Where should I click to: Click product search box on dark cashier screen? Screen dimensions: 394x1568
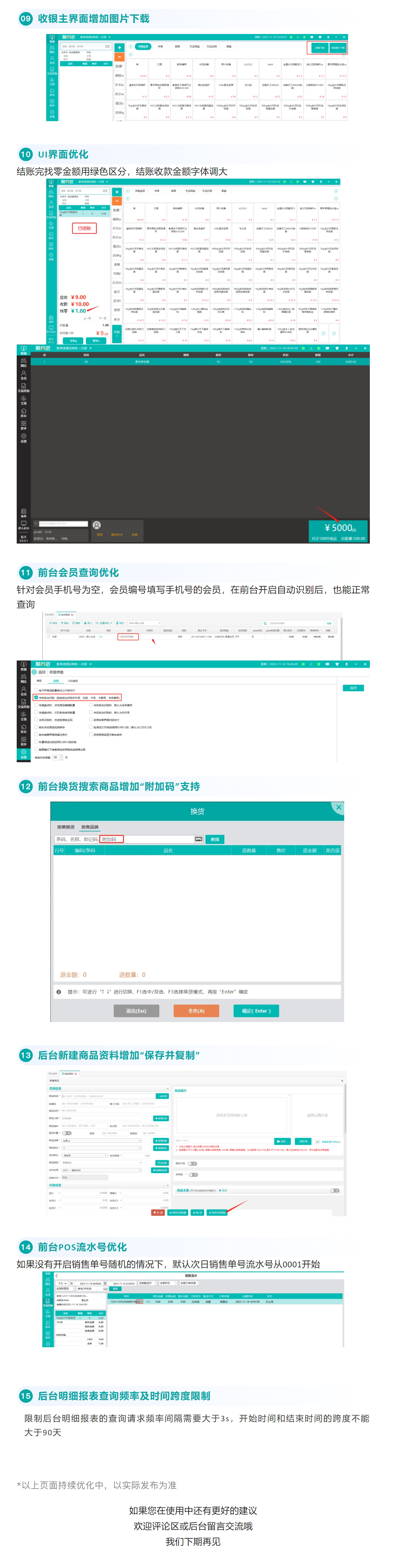point(63,524)
